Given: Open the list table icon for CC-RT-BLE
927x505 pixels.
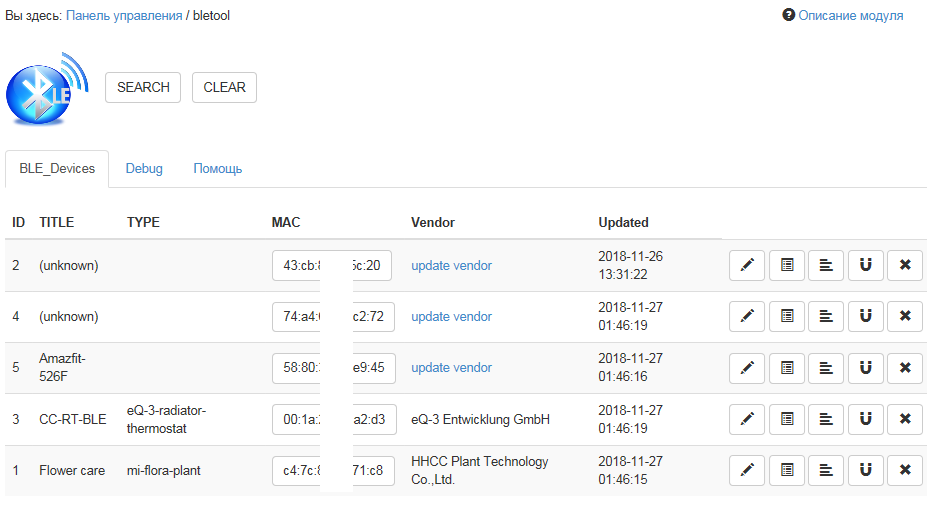Looking at the screenshot, I should click(x=787, y=419).
